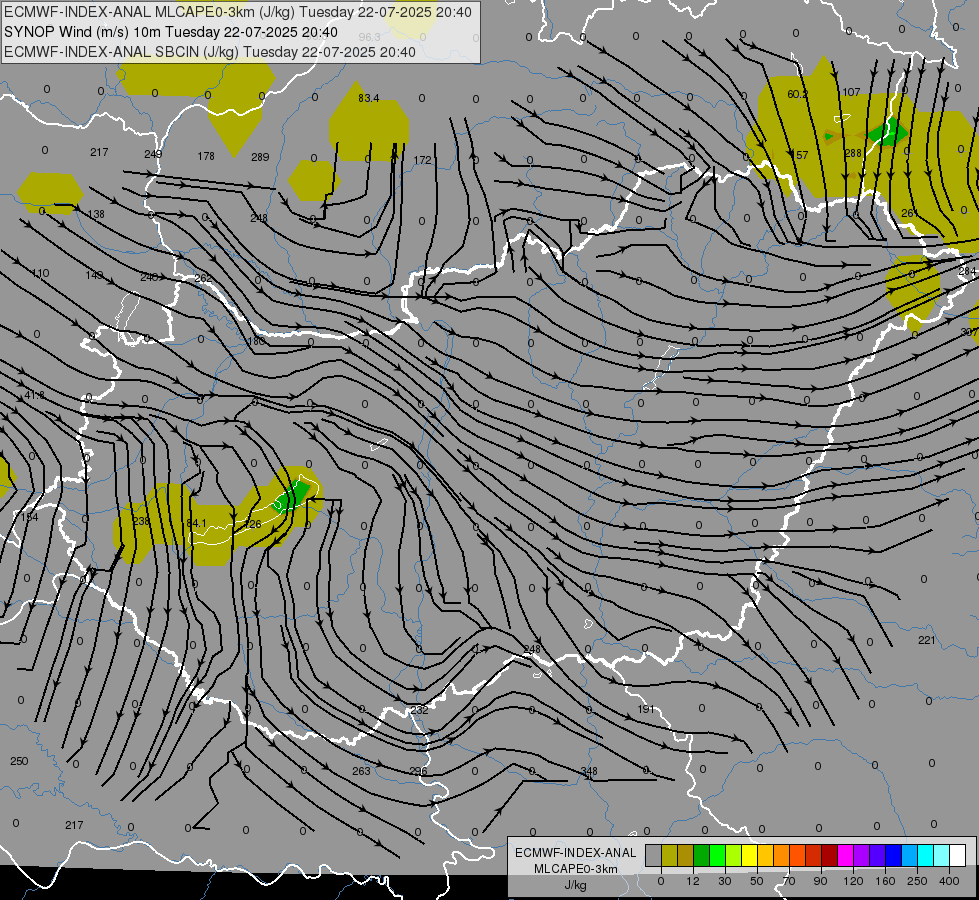The image size is (979, 900).
Task: Select the '348' map value
Action: tap(589, 772)
